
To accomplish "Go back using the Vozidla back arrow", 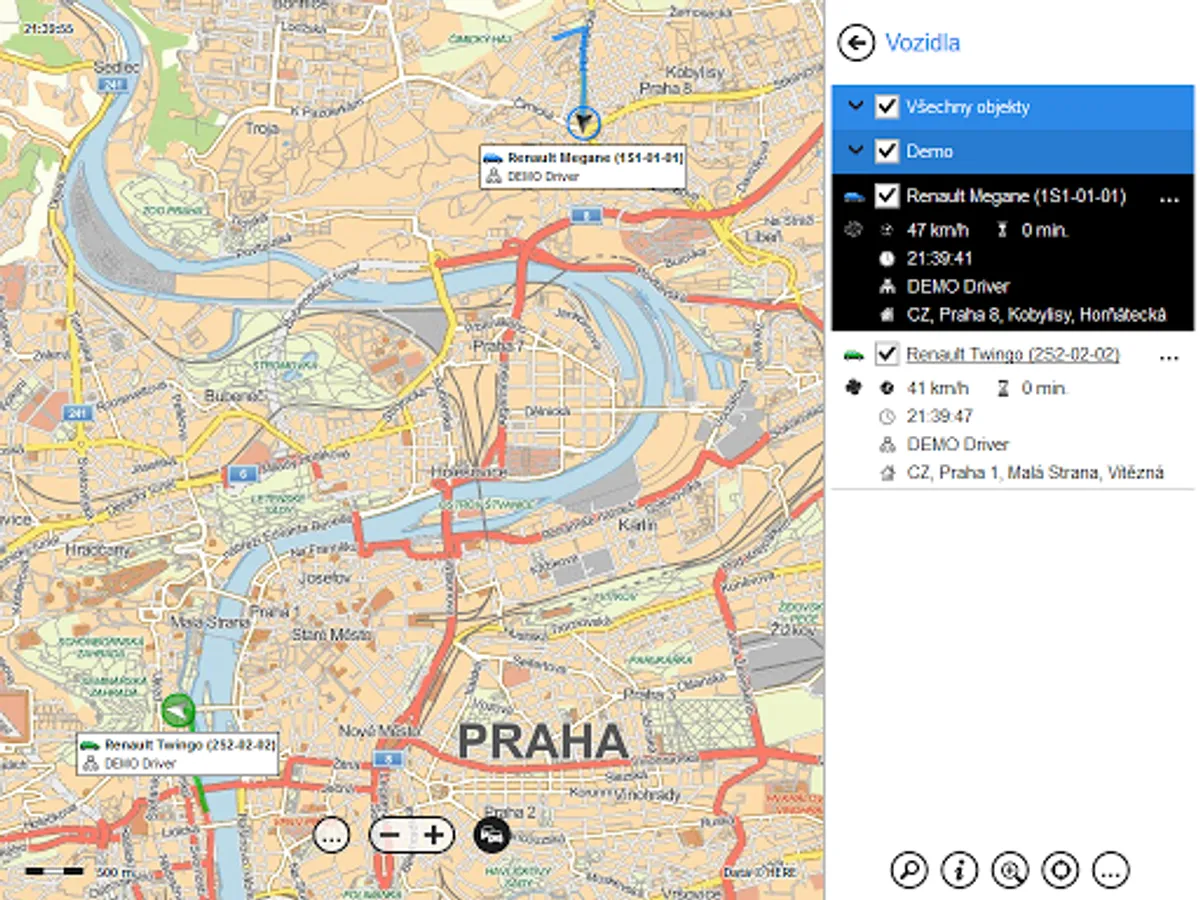I will (857, 43).
